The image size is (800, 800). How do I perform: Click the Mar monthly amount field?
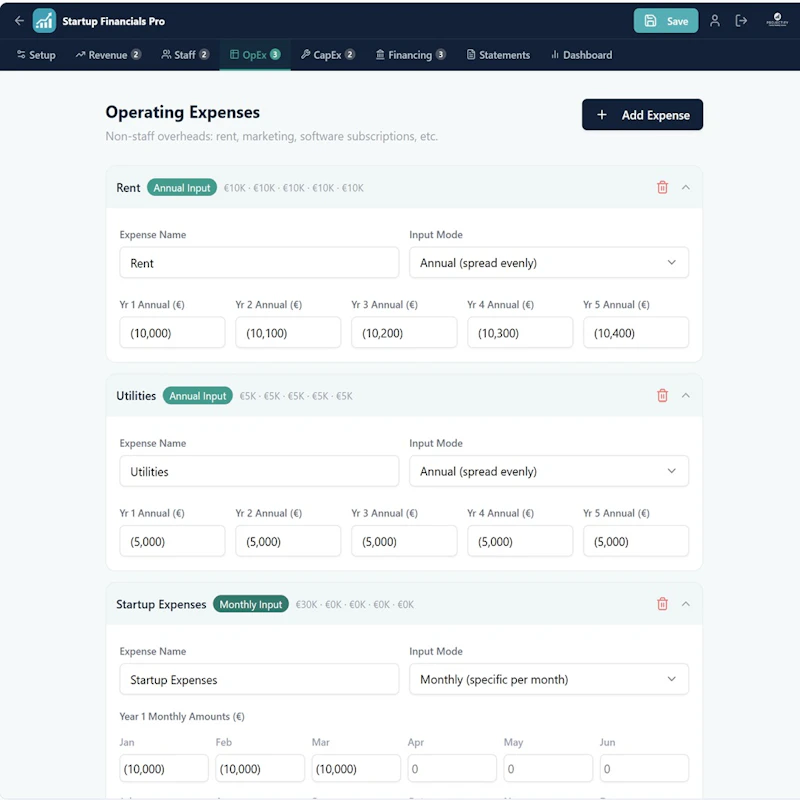coord(356,768)
